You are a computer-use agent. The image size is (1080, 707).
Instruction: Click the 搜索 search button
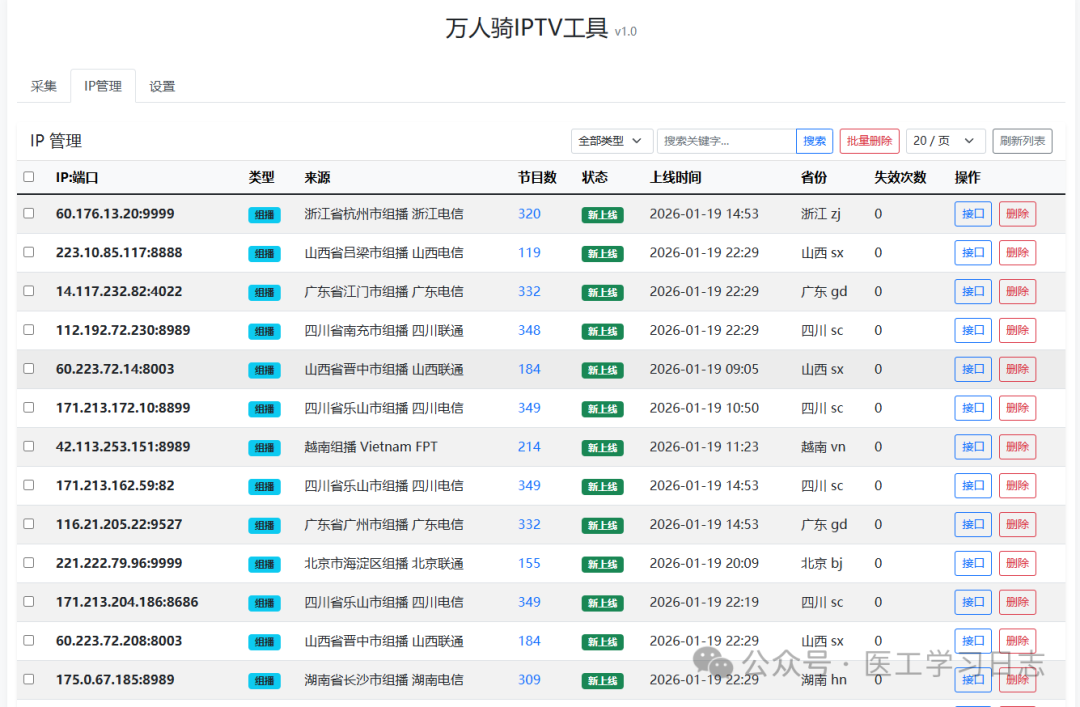click(814, 140)
